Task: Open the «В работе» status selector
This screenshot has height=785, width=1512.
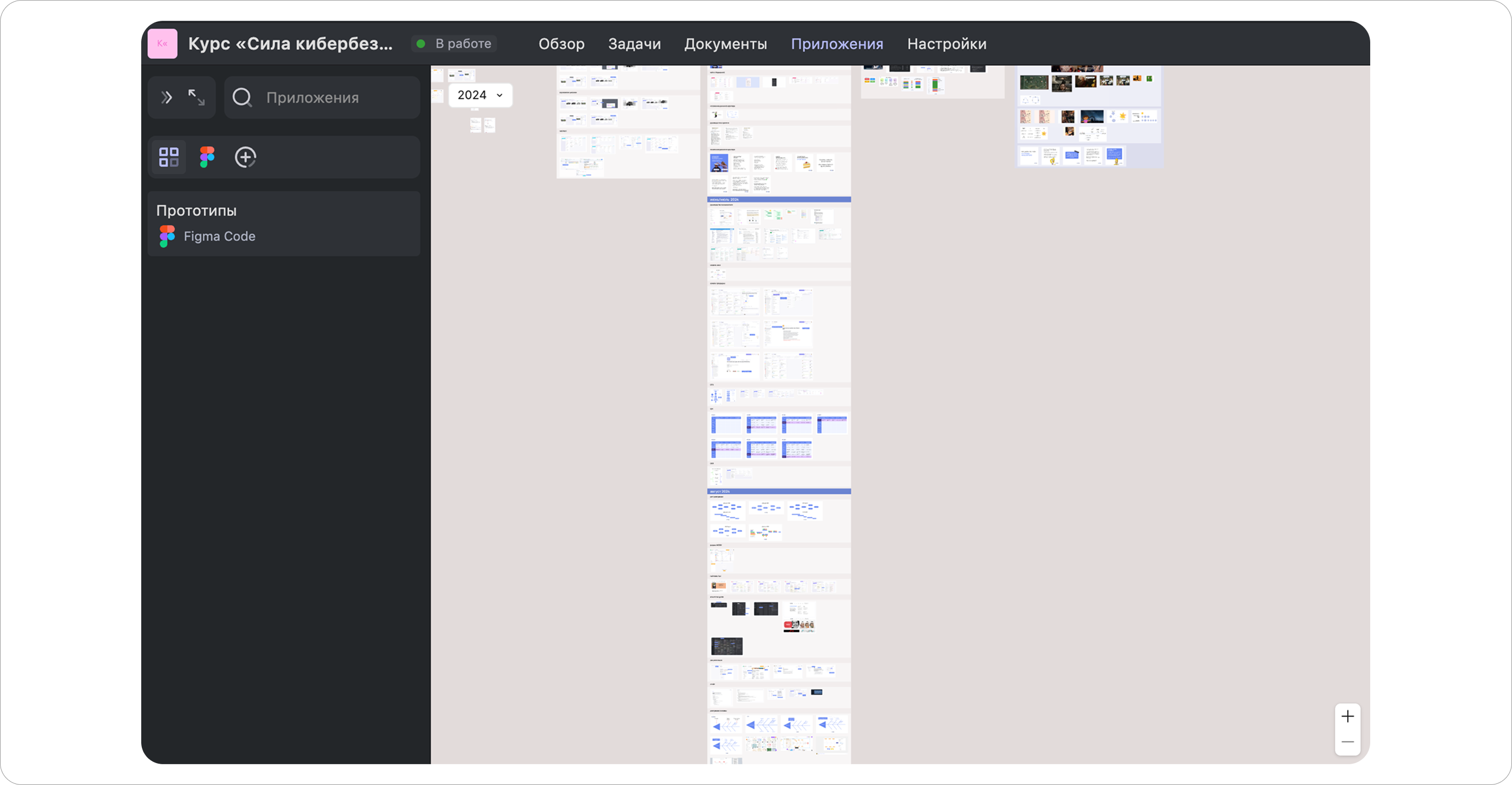Action: (x=454, y=44)
